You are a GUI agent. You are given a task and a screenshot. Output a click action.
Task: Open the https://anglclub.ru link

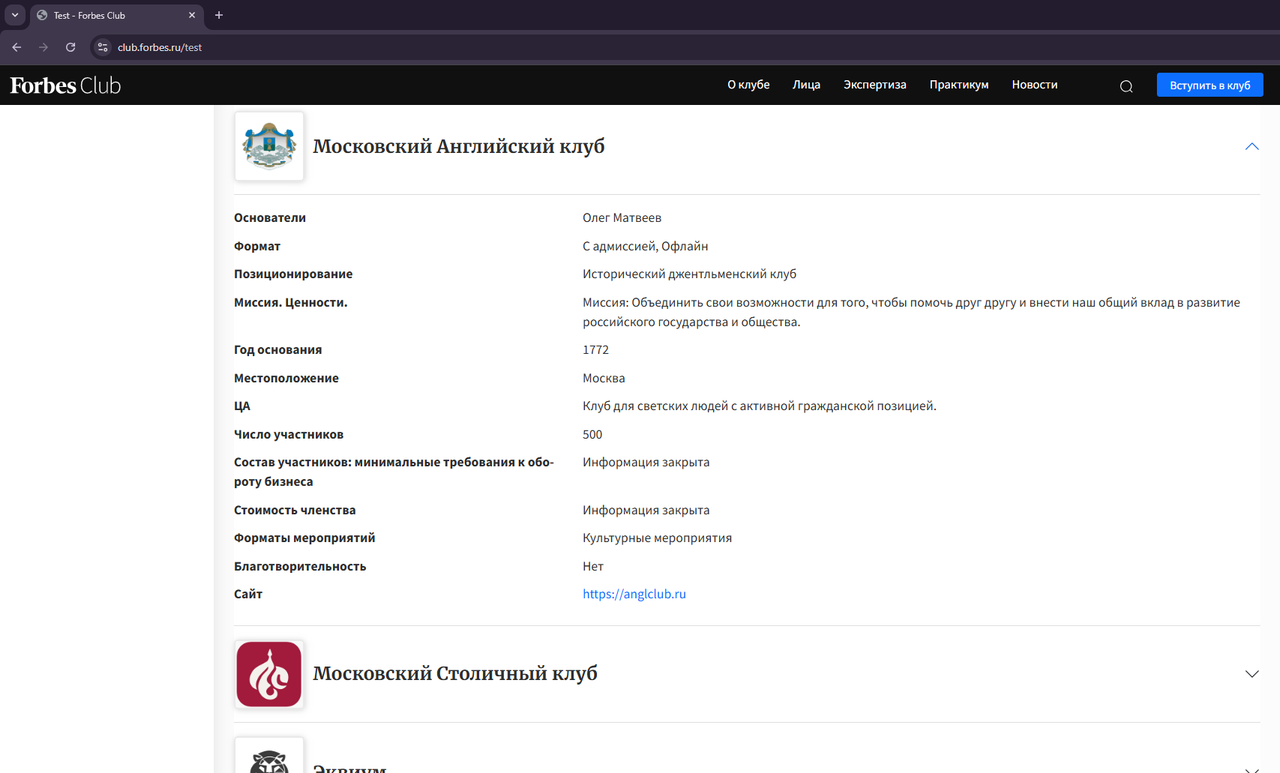pyautogui.click(x=634, y=594)
